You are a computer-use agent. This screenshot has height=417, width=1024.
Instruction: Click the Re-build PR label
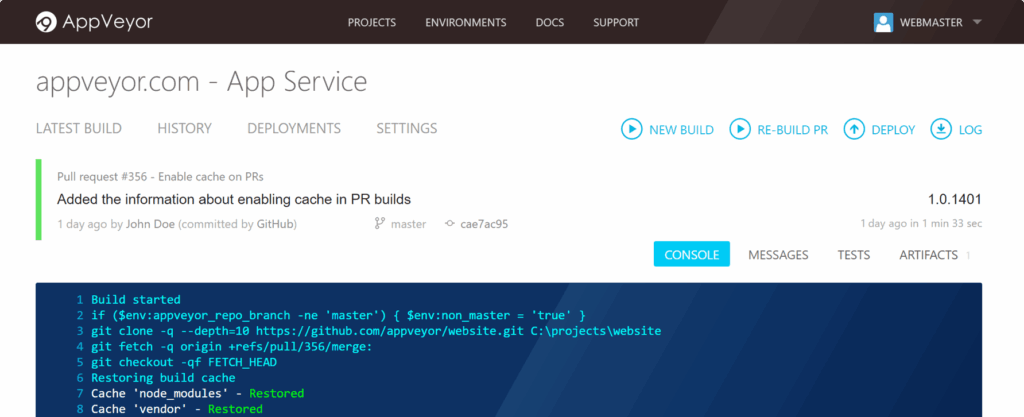(792, 130)
